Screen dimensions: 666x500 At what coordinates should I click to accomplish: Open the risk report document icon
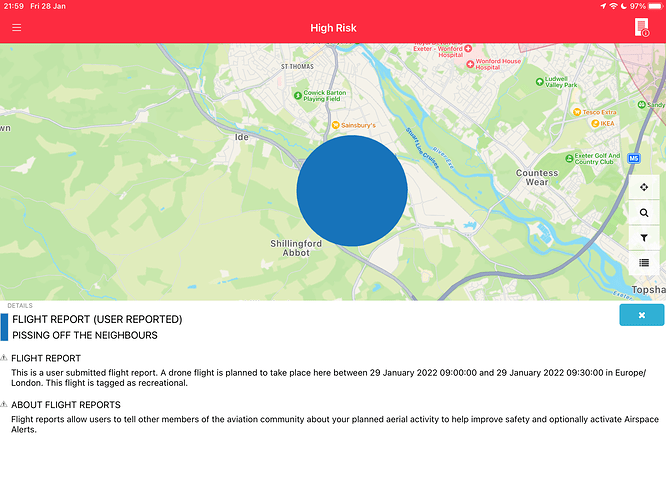pyautogui.click(x=642, y=27)
